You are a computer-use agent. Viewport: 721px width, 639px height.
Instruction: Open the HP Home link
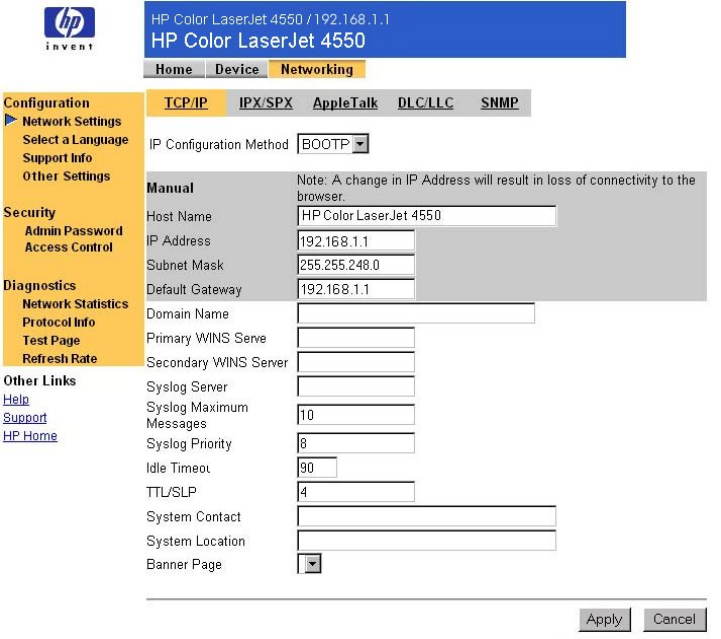tap(30, 435)
